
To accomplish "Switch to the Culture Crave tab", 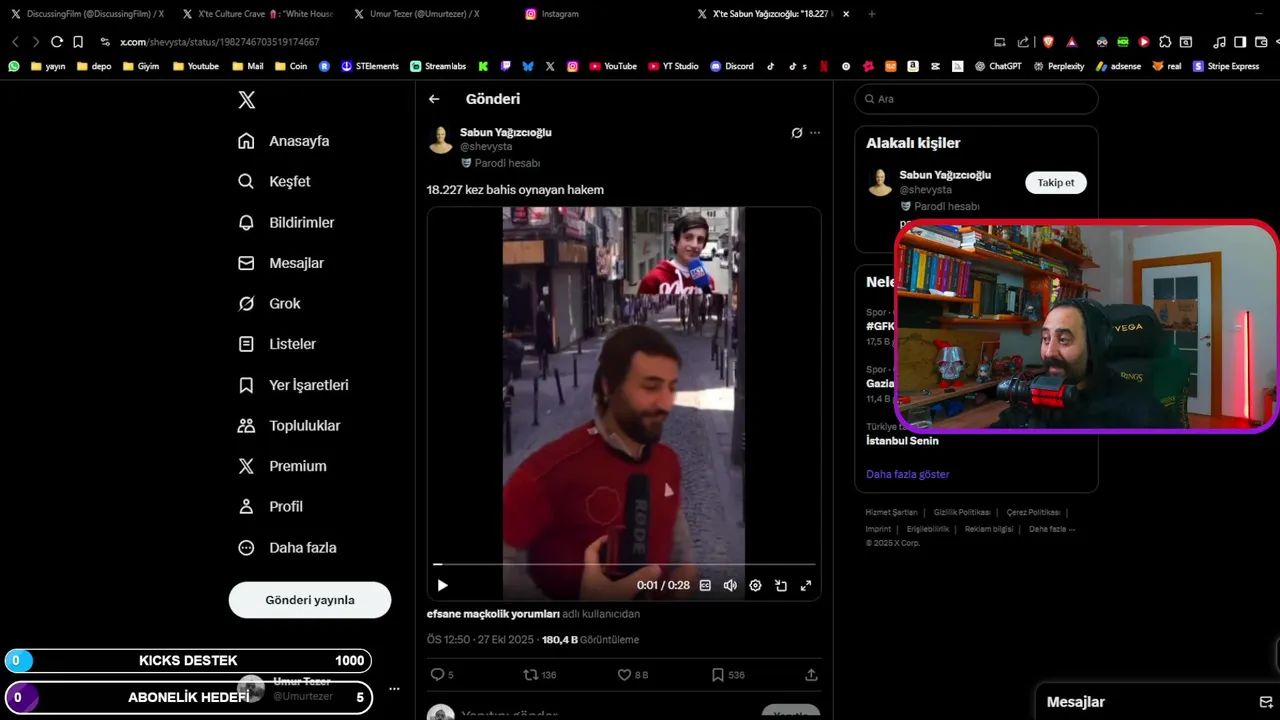I will coord(258,14).
